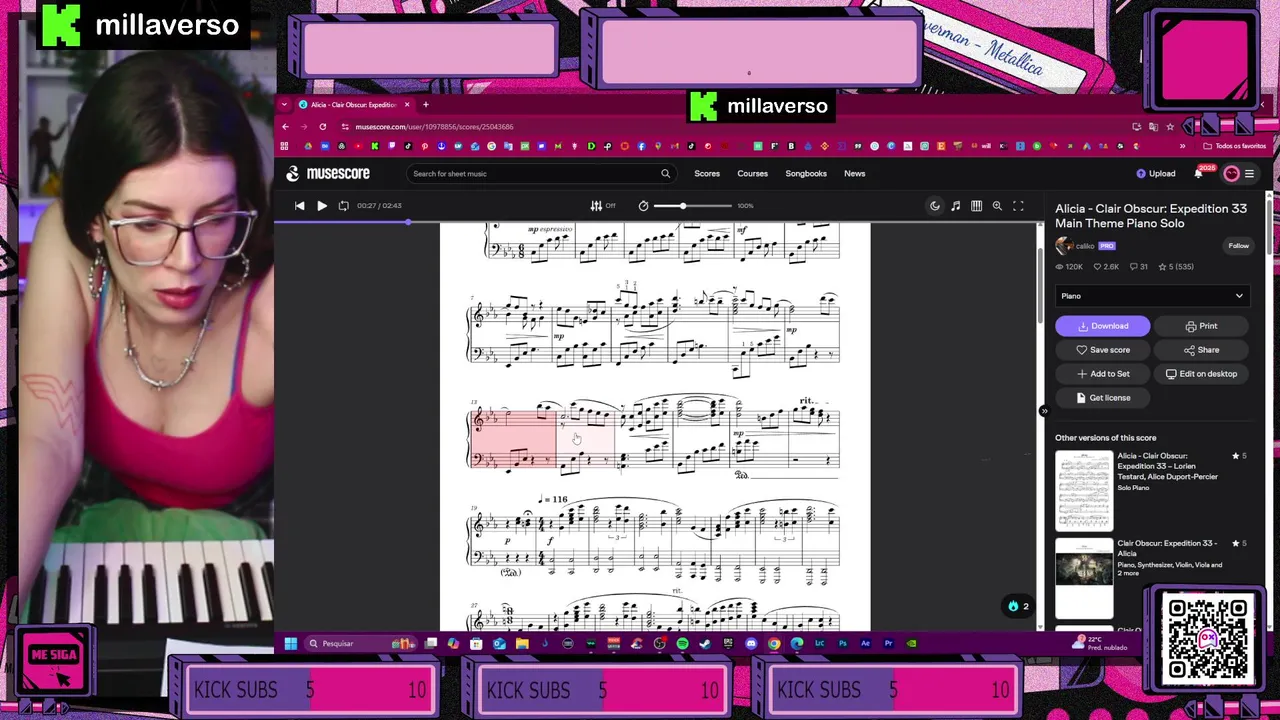Image resolution: width=1280 pixels, height=720 pixels.
Task: Play the Alicia score
Action: pos(322,205)
